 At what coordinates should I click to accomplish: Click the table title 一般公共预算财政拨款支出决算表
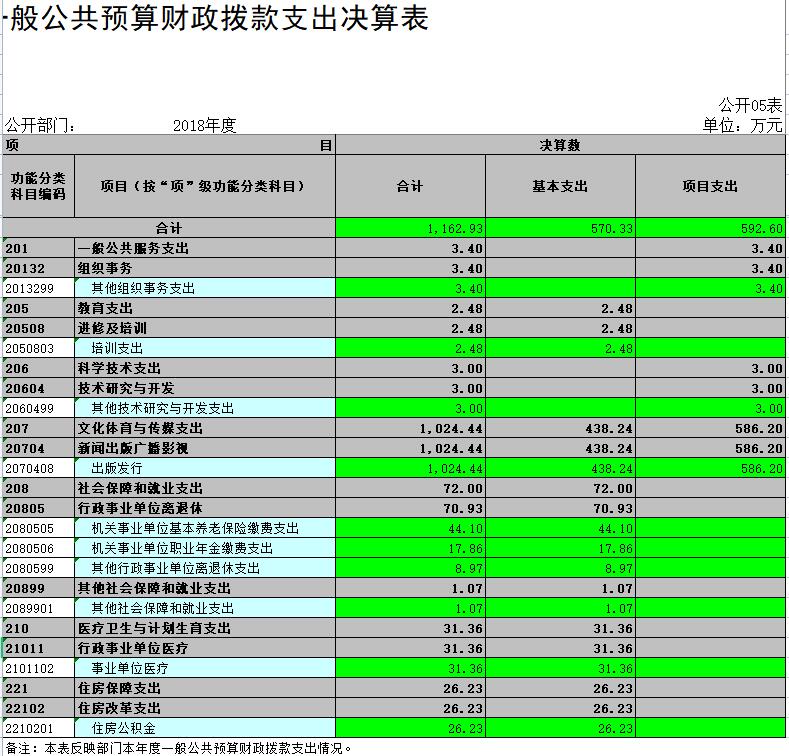[x=216, y=20]
